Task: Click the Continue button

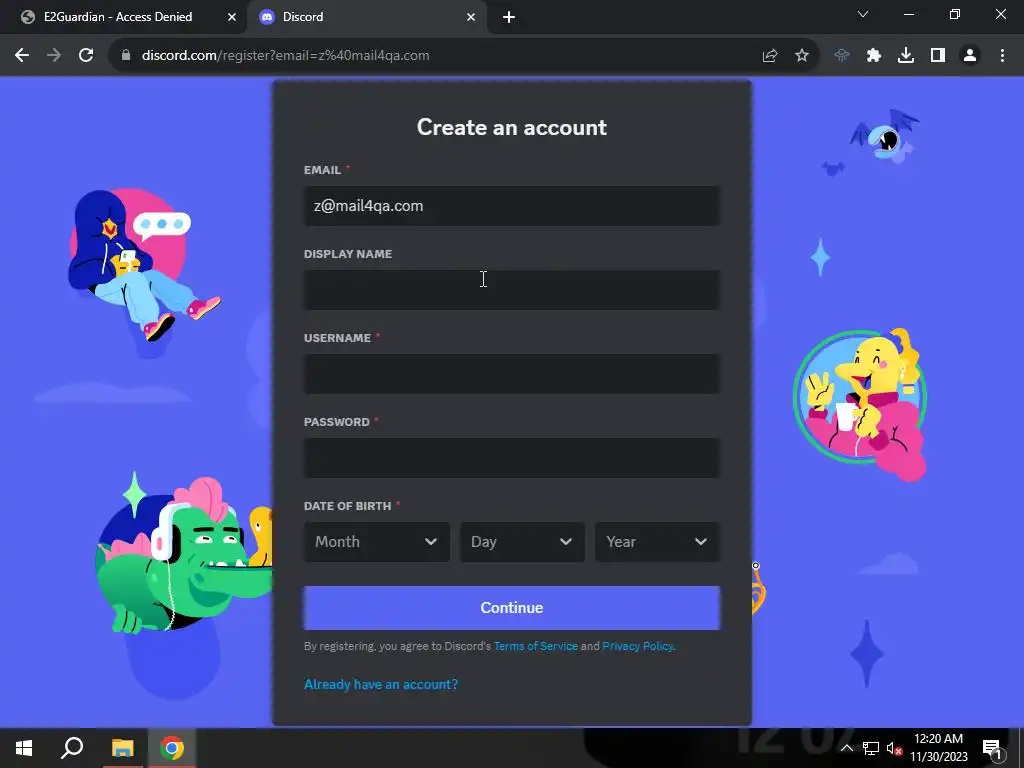Action: pos(512,608)
